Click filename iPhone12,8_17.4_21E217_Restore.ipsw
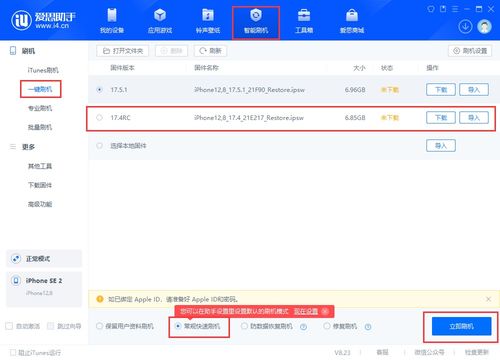The height and width of the screenshot is (360, 500). click(x=249, y=118)
